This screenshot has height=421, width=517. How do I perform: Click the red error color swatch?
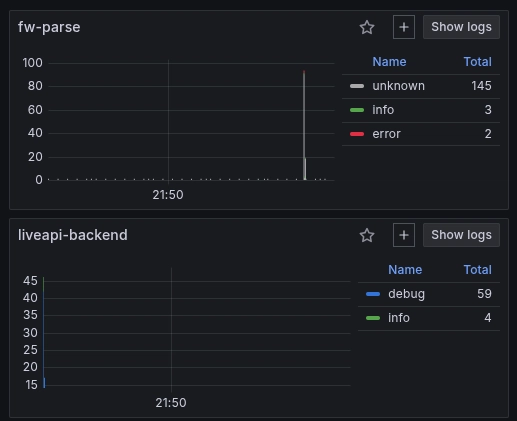[357, 134]
